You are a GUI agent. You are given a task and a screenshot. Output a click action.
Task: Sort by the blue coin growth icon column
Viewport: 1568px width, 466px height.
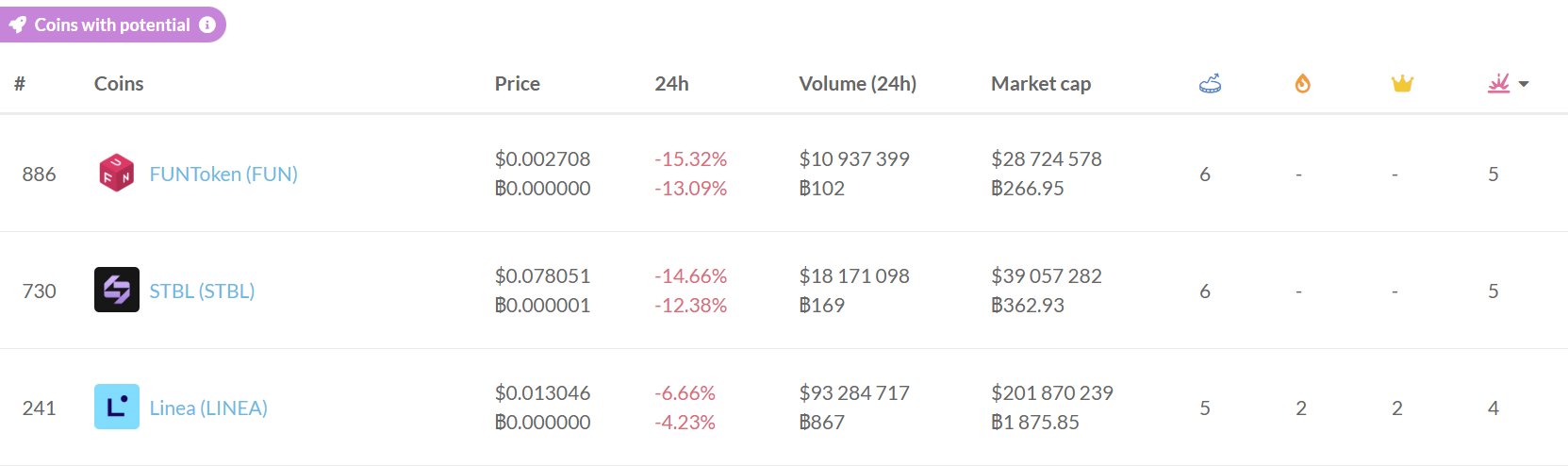click(x=1210, y=84)
